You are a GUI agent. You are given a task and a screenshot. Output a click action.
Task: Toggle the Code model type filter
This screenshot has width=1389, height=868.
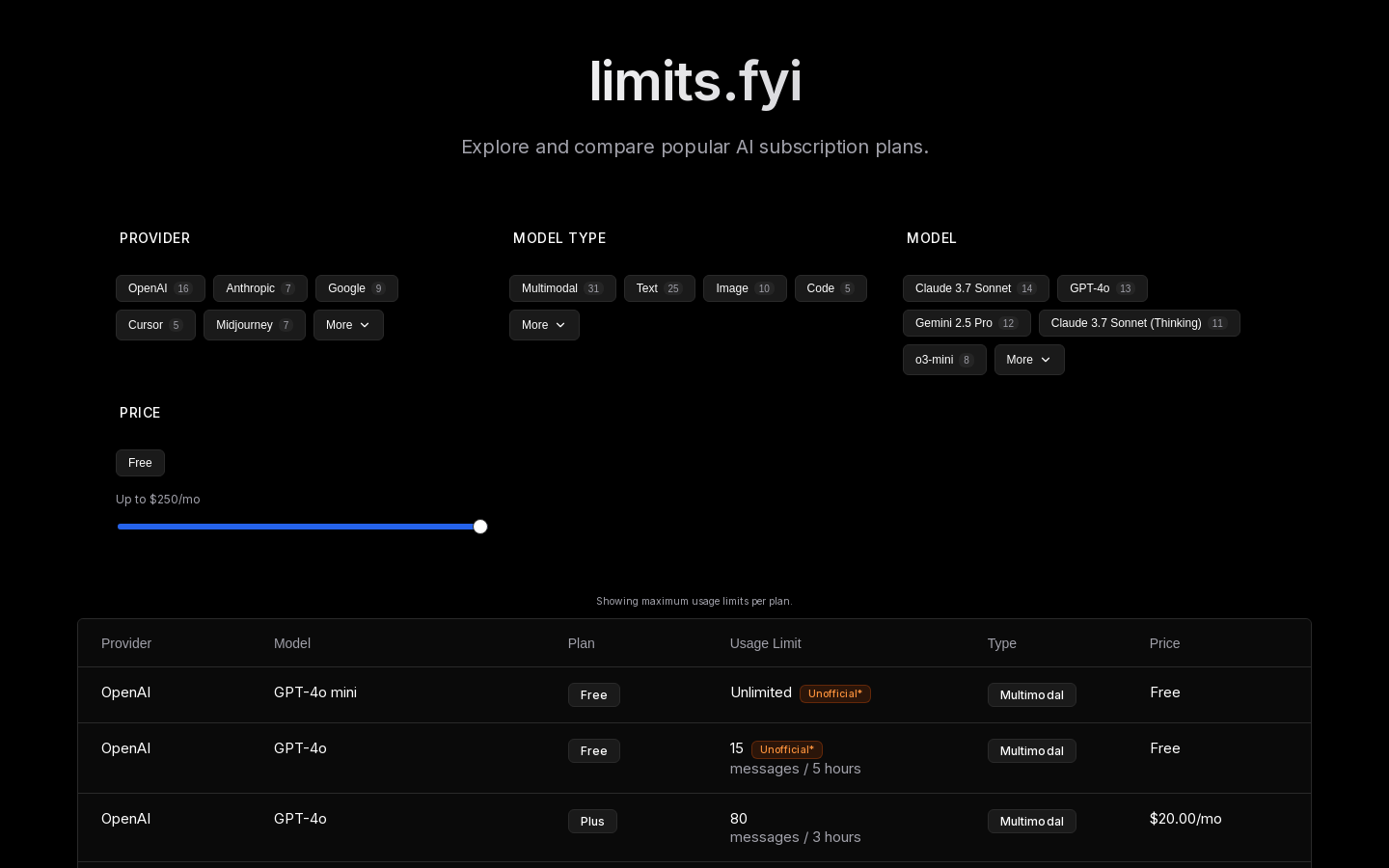click(x=831, y=288)
